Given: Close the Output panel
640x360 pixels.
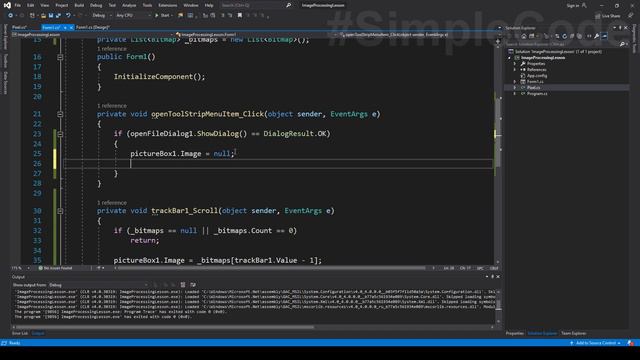Looking at the screenshot, I should click(498, 276).
